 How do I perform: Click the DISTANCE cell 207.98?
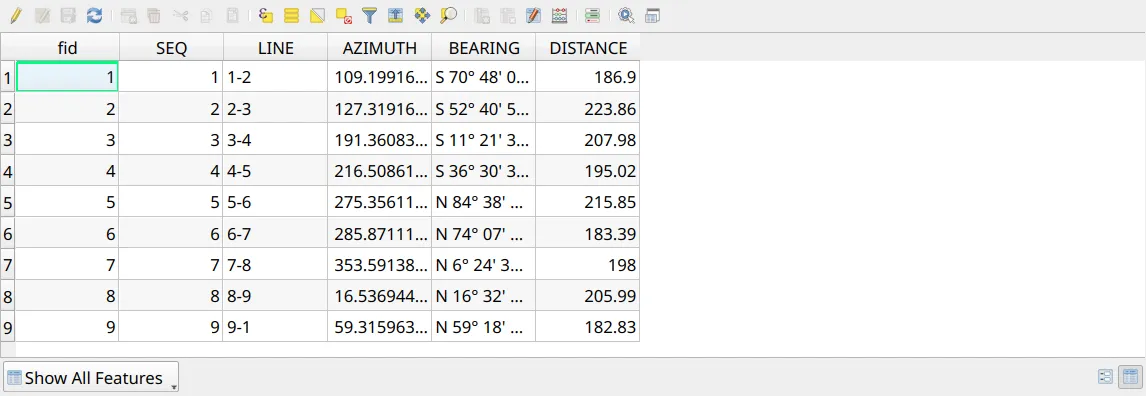pos(588,140)
